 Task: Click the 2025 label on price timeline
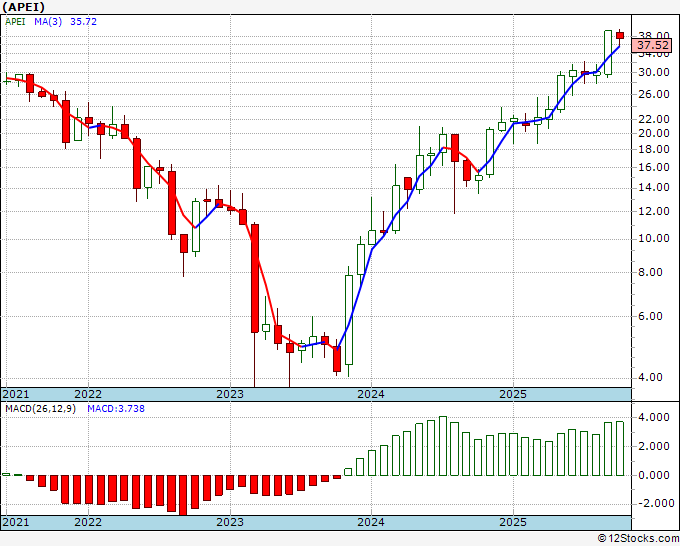513,394
